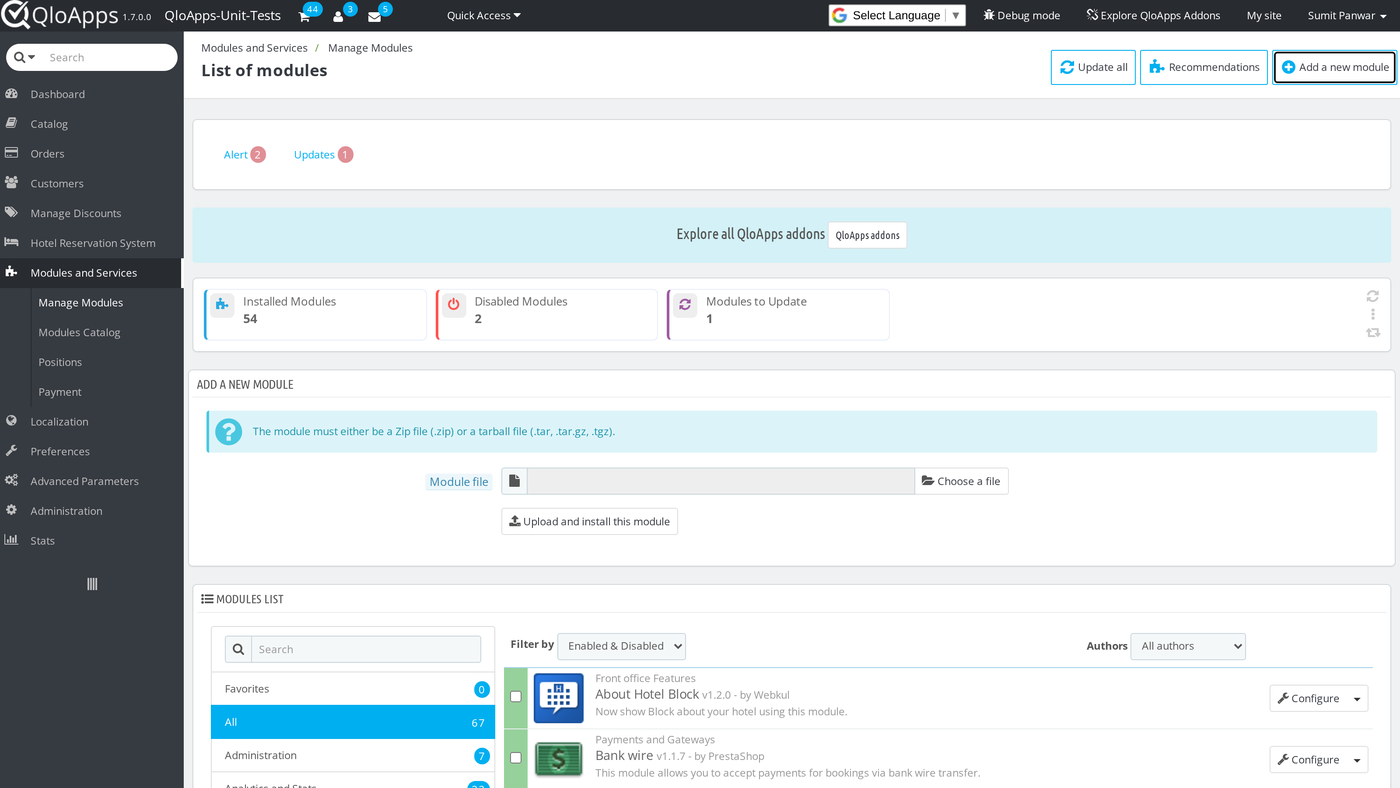The width and height of the screenshot is (1400, 788).
Task: Click Upload and install this module
Action: [x=590, y=521]
